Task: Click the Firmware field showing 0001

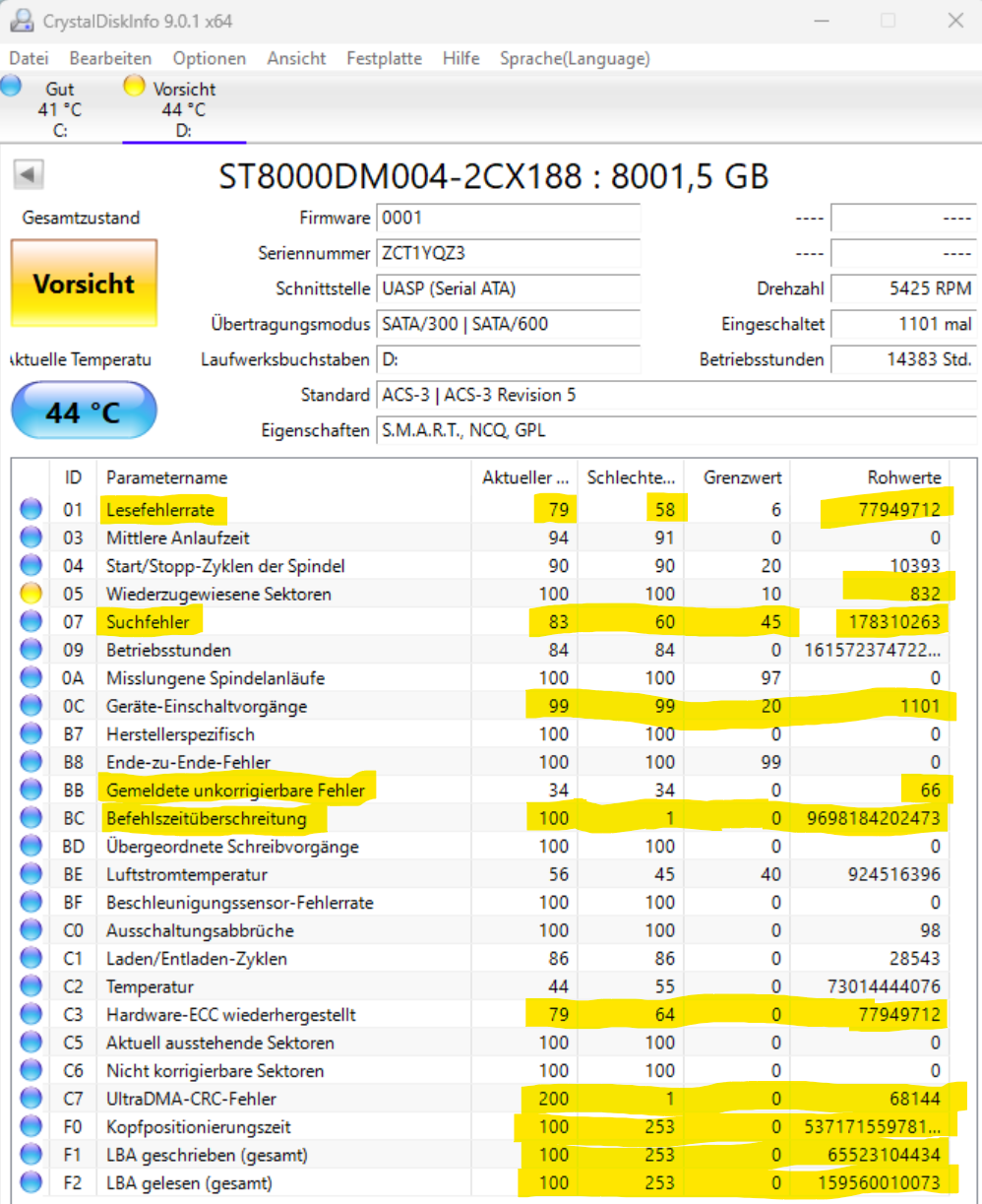Action: [x=509, y=218]
